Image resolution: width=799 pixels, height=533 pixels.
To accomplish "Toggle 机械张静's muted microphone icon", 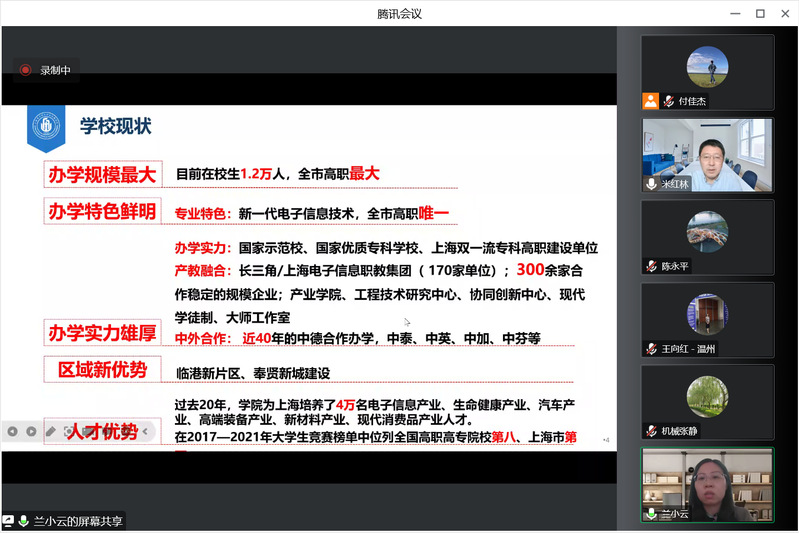I will [x=652, y=431].
